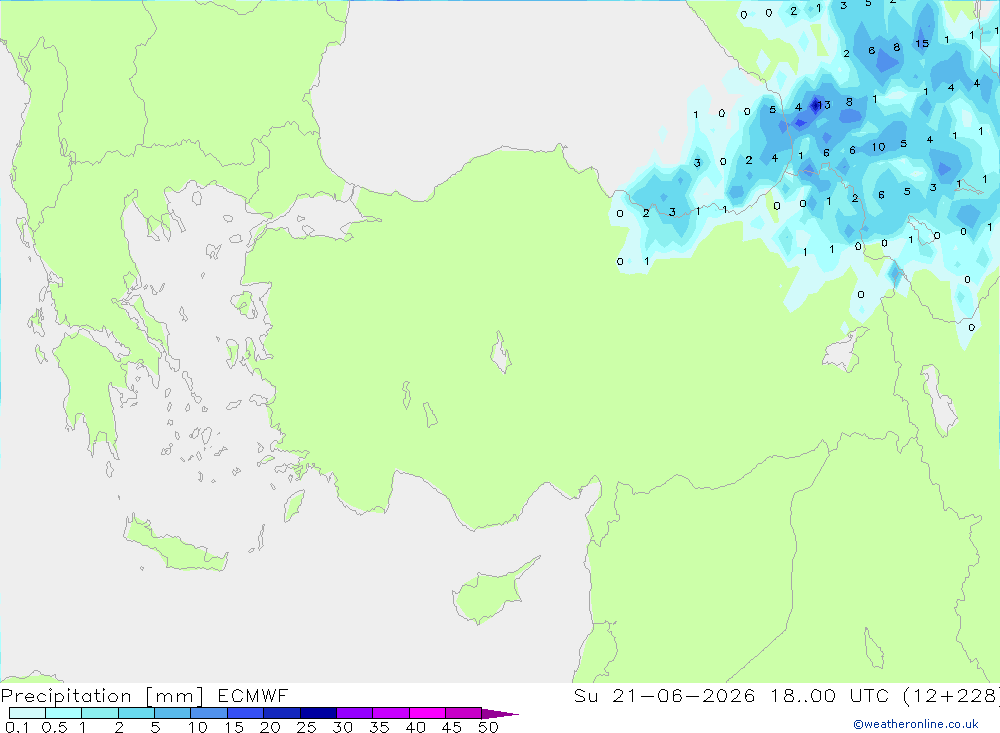Click the 0.1–0.5 mm palest legend swatch

pyautogui.click(x=27, y=713)
